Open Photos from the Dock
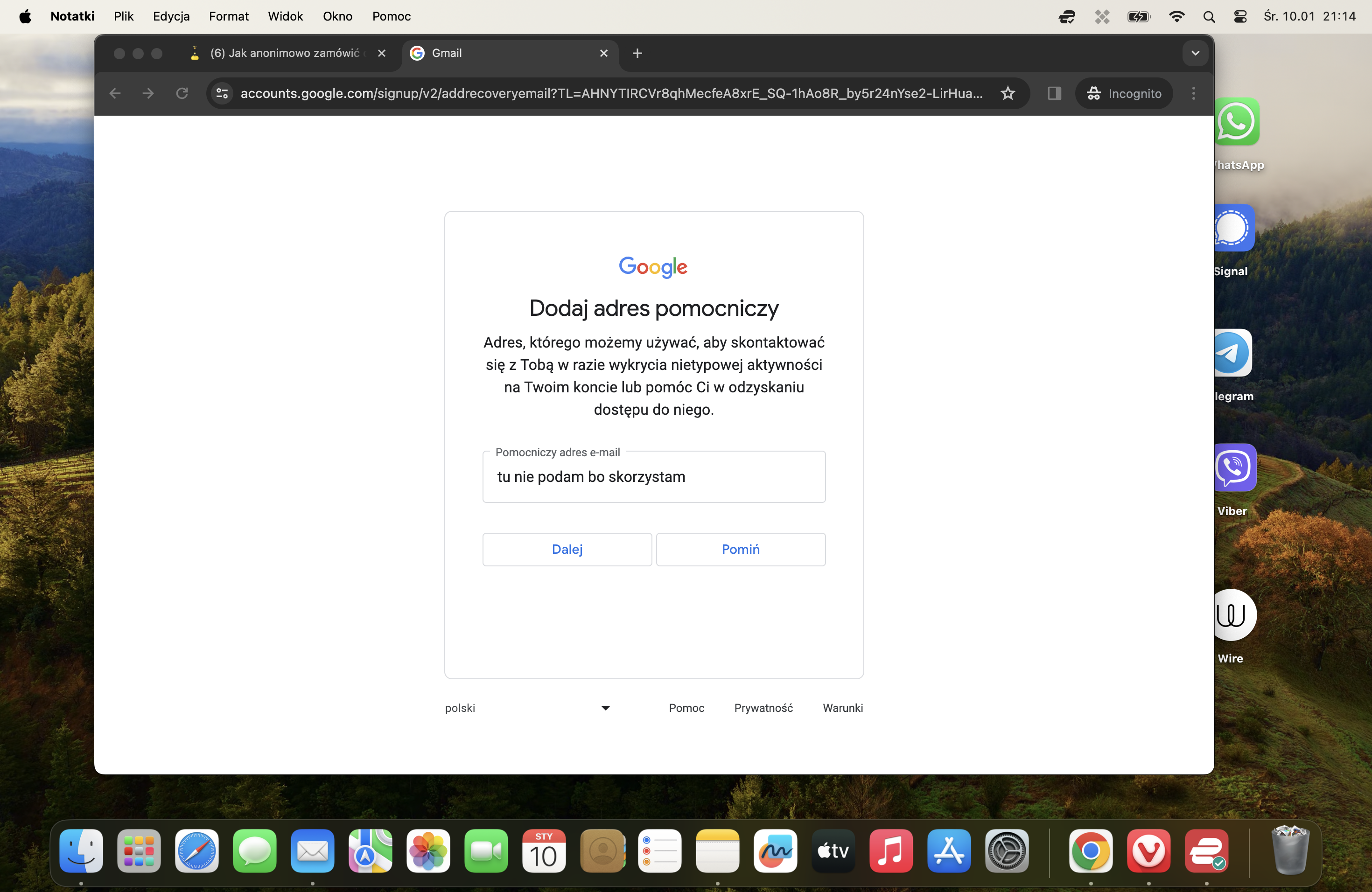 tap(428, 850)
